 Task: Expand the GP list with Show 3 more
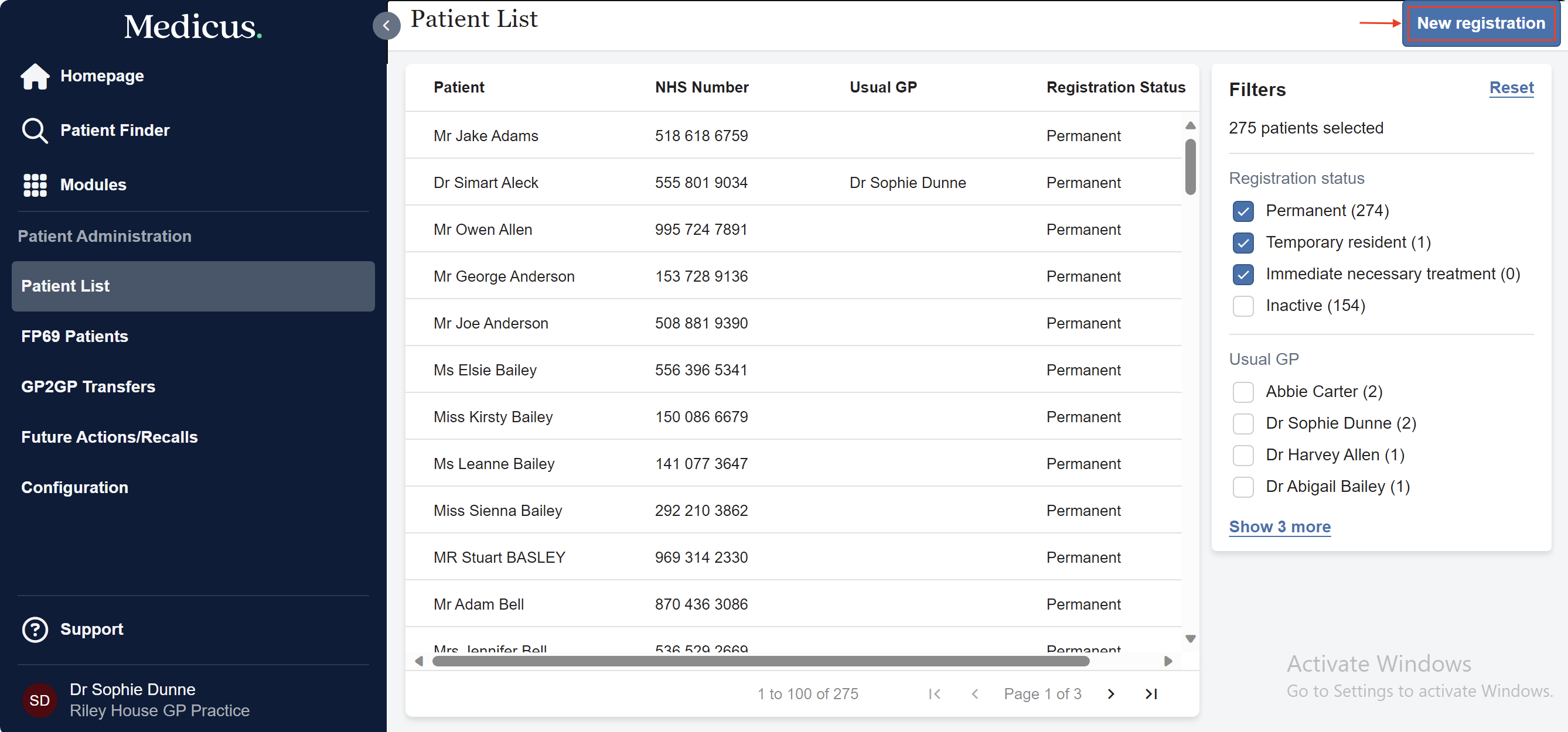[1280, 527]
